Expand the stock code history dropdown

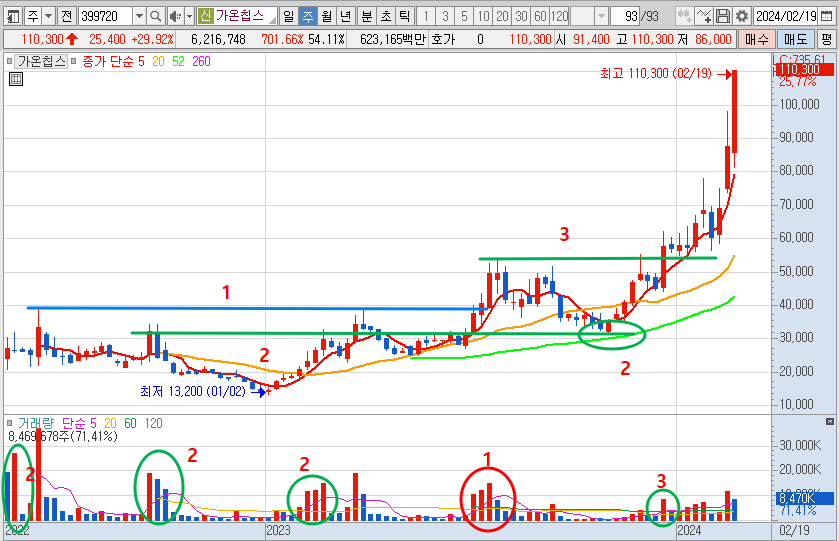tap(139, 17)
